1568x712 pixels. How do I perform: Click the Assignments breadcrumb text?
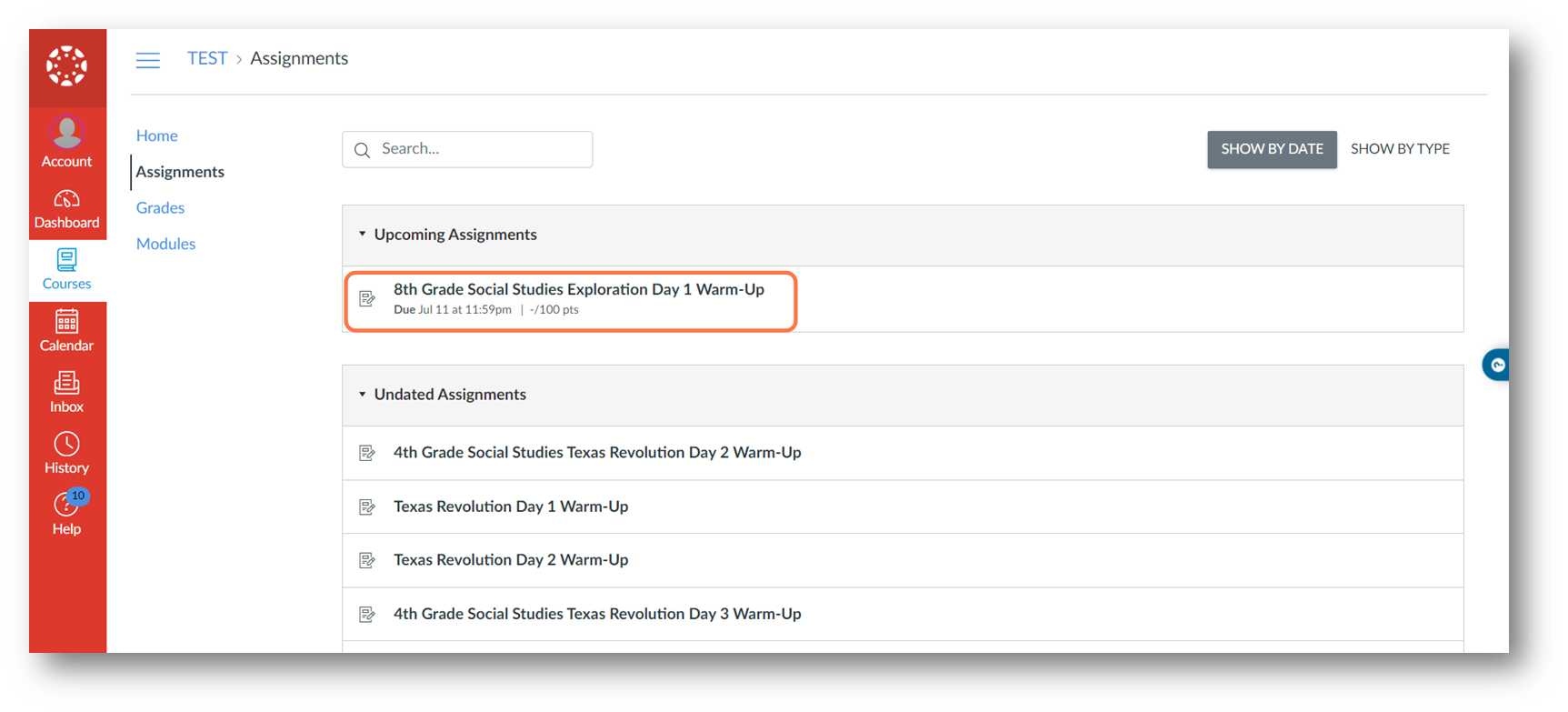pos(299,58)
